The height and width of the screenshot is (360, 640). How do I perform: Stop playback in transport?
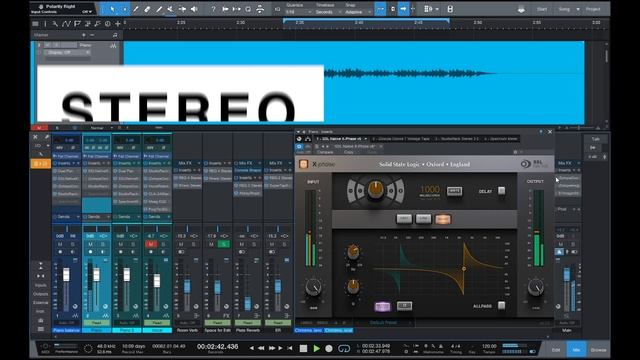[x=303, y=348]
